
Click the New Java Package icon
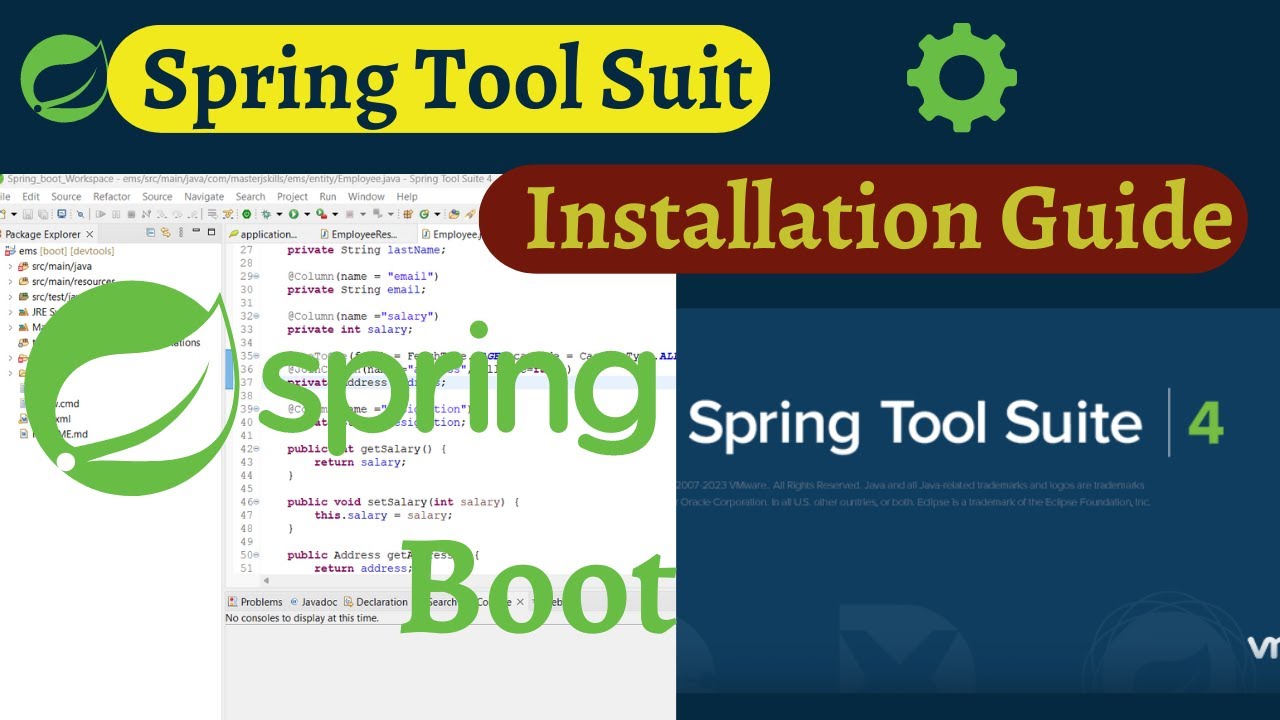tap(408, 214)
